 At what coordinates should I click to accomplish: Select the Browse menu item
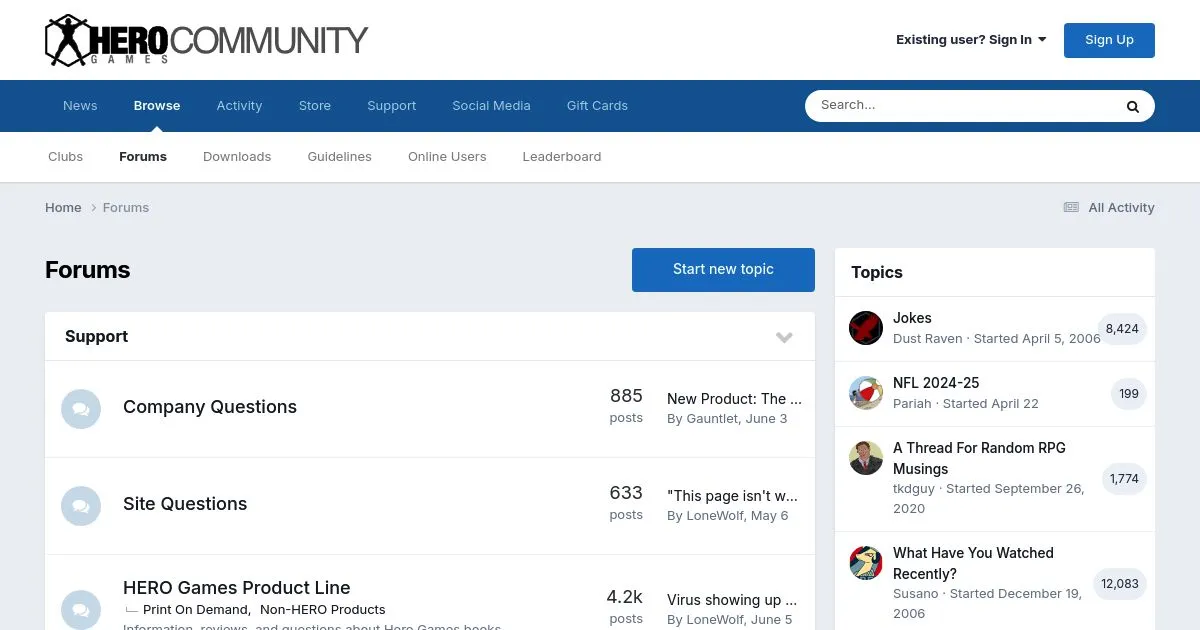click(x=157, y=105)
